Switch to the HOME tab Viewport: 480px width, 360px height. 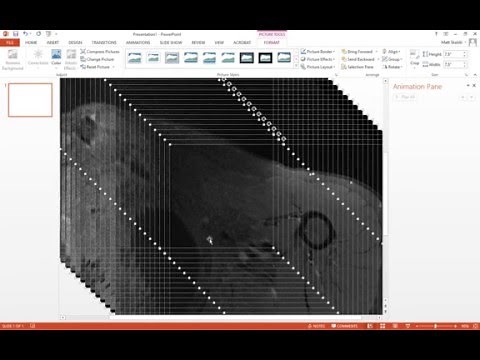coord(31,43)
